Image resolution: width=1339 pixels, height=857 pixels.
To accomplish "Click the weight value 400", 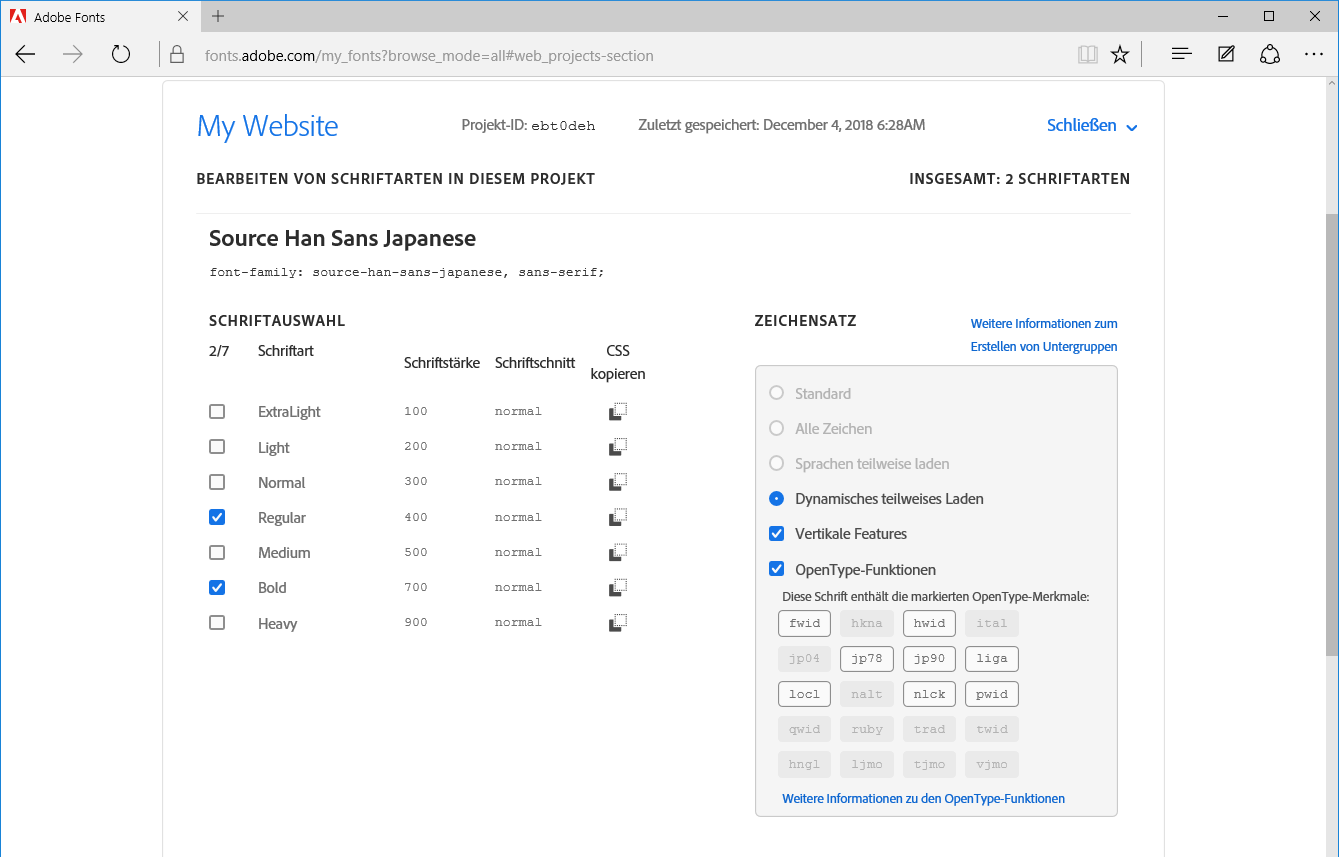I will tap(416, 517).
